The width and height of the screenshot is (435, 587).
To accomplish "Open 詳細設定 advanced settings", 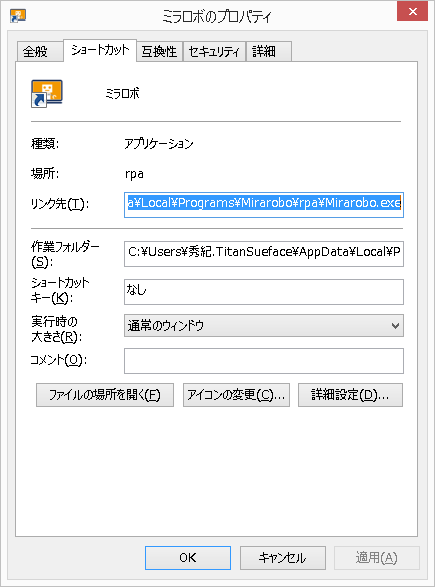I will [350, 395].
